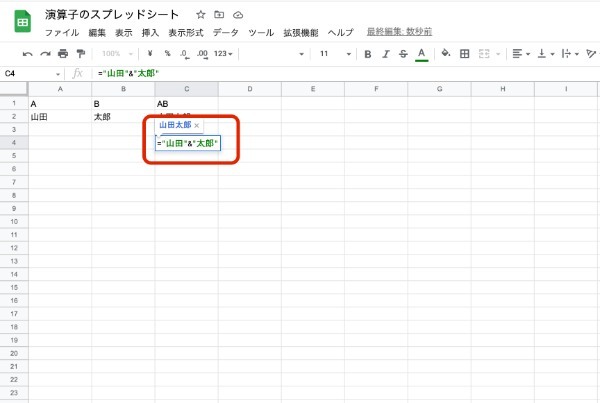600x403 pixels.
Task: Open vertical align dropdown
Action: click(546, 54)
